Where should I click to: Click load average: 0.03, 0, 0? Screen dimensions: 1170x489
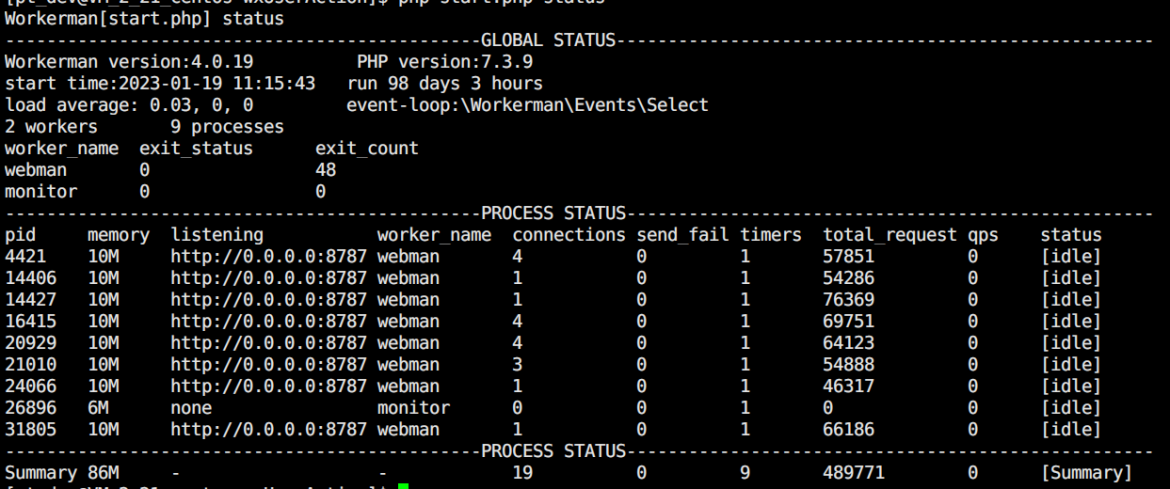(x=129, y=105)
